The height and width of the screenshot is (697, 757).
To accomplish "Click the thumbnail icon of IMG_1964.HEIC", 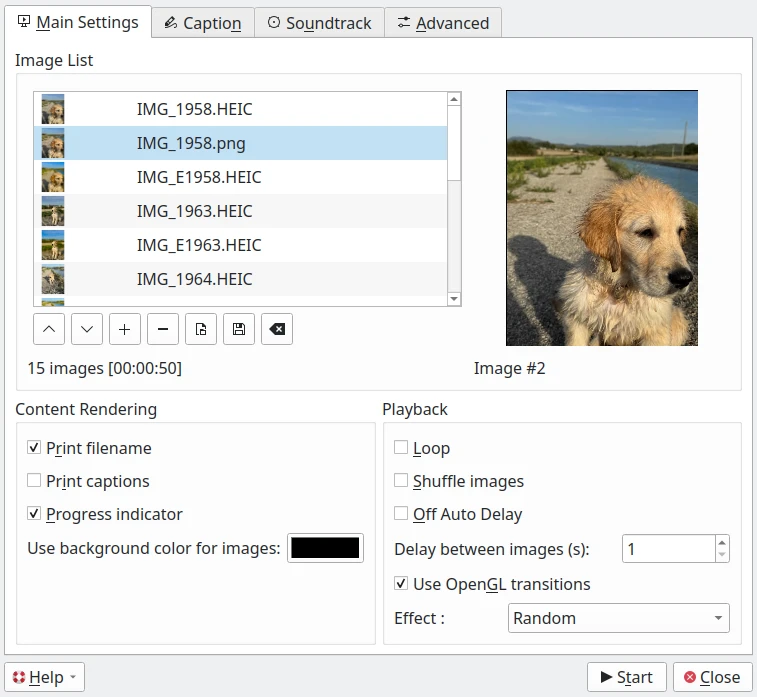I will pyautogui.click(x=53, y=279).
